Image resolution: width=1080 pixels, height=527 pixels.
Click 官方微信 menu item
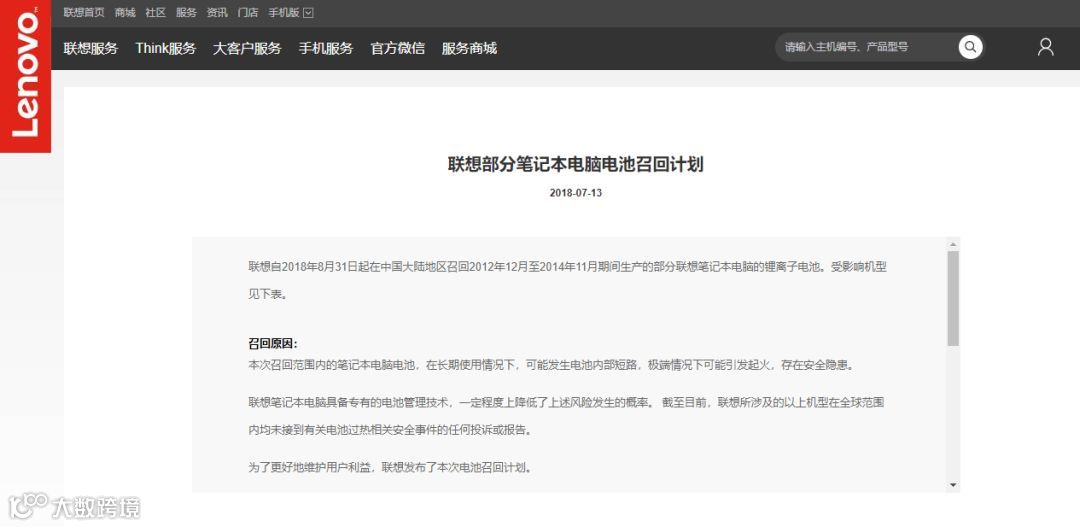397,48
